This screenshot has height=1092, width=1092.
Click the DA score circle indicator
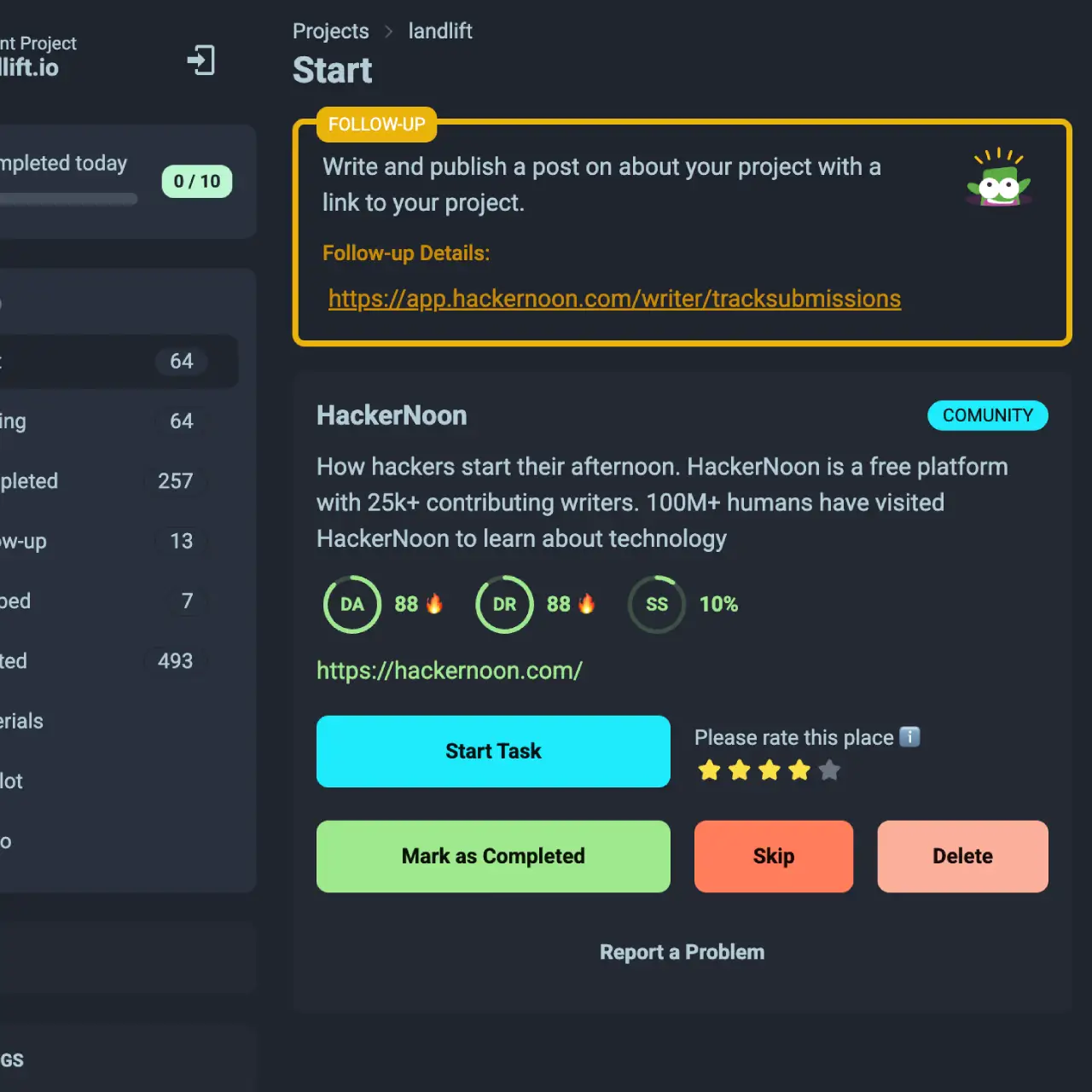351,604
